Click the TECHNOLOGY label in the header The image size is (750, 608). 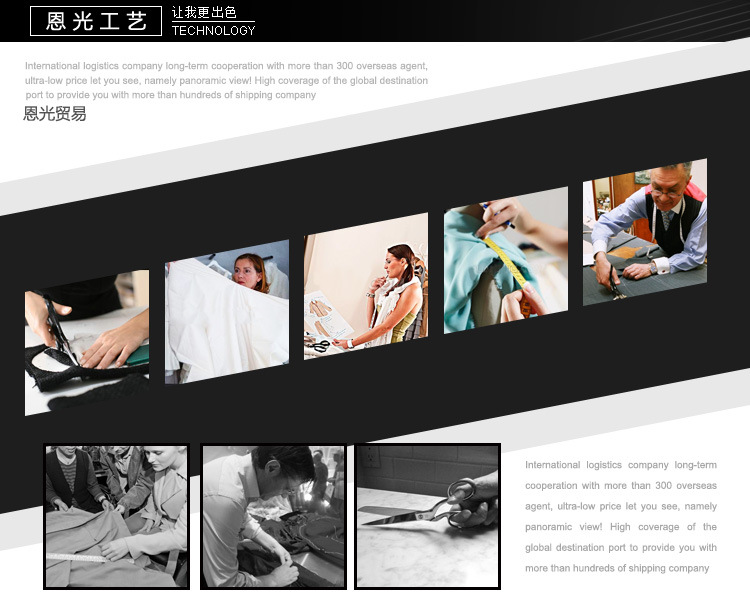(x=213, y=30)
